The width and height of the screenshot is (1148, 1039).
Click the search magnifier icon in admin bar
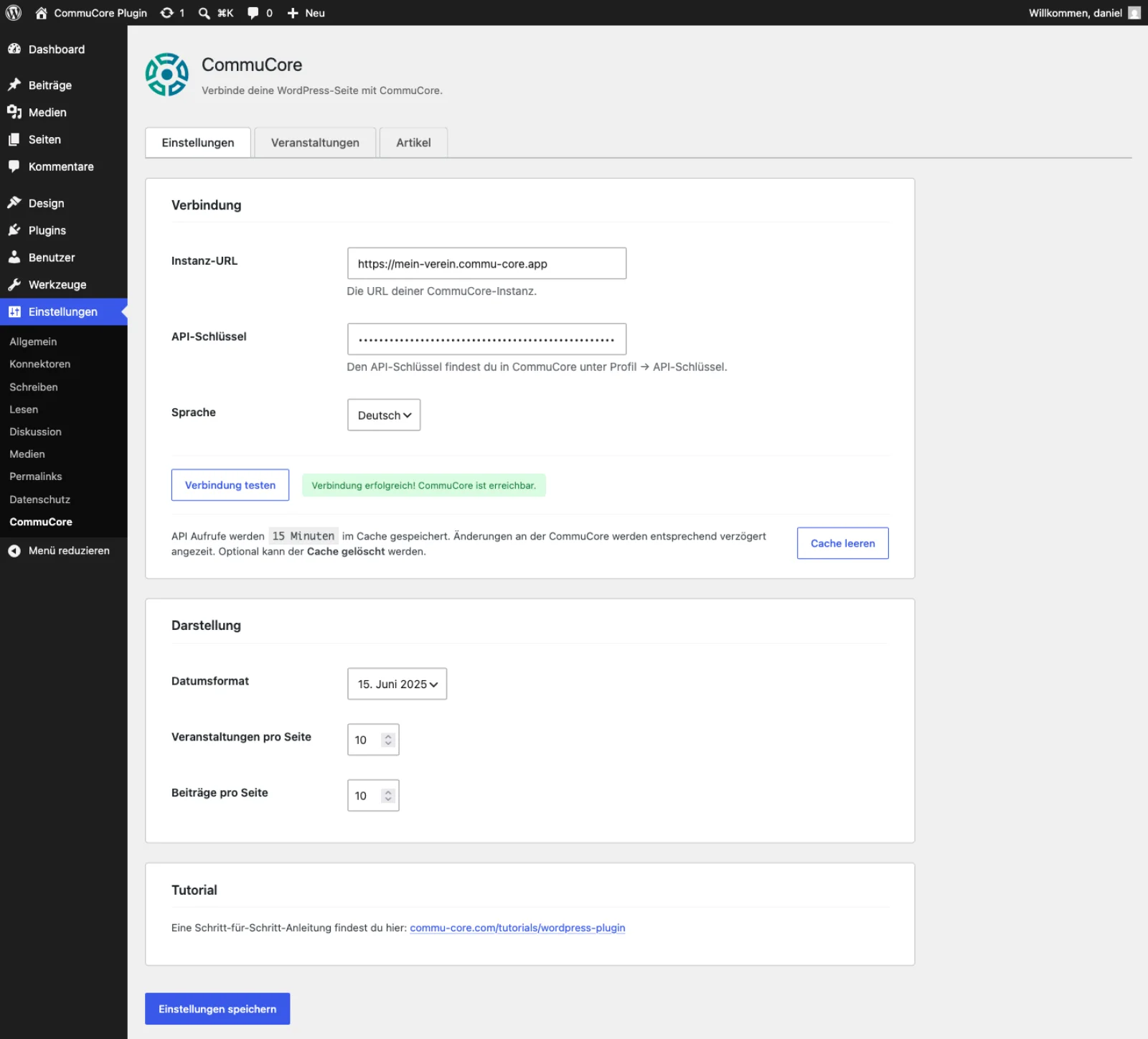(204, 13)
